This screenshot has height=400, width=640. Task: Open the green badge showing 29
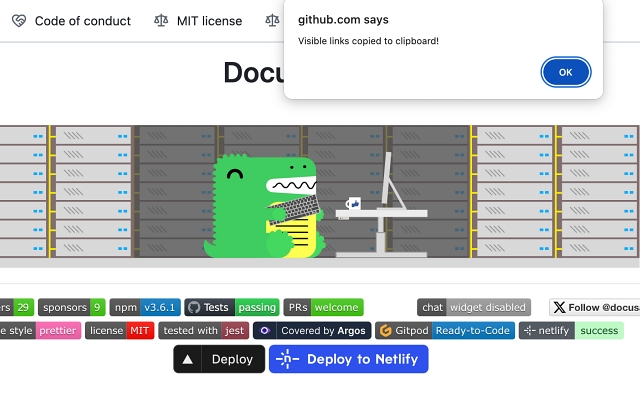(x=17, y=307)
